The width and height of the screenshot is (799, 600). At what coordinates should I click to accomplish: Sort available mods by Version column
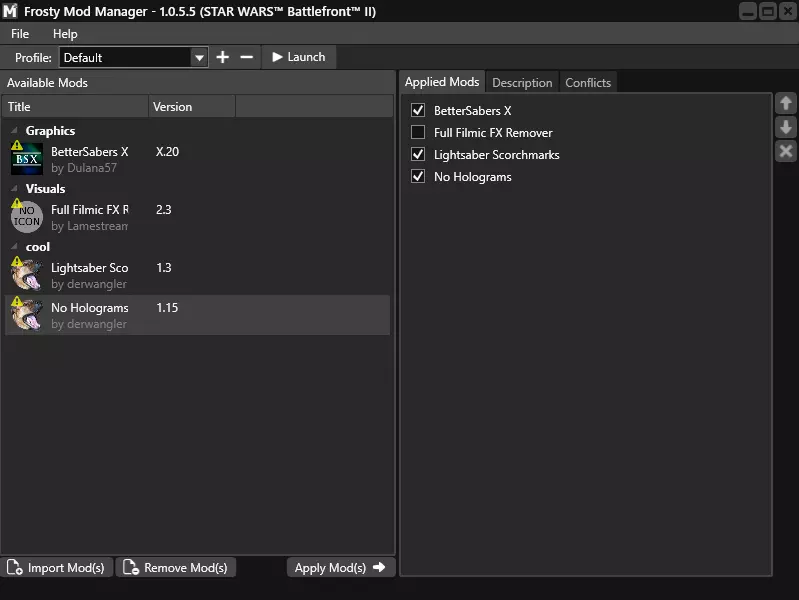[x=192, y=107]
